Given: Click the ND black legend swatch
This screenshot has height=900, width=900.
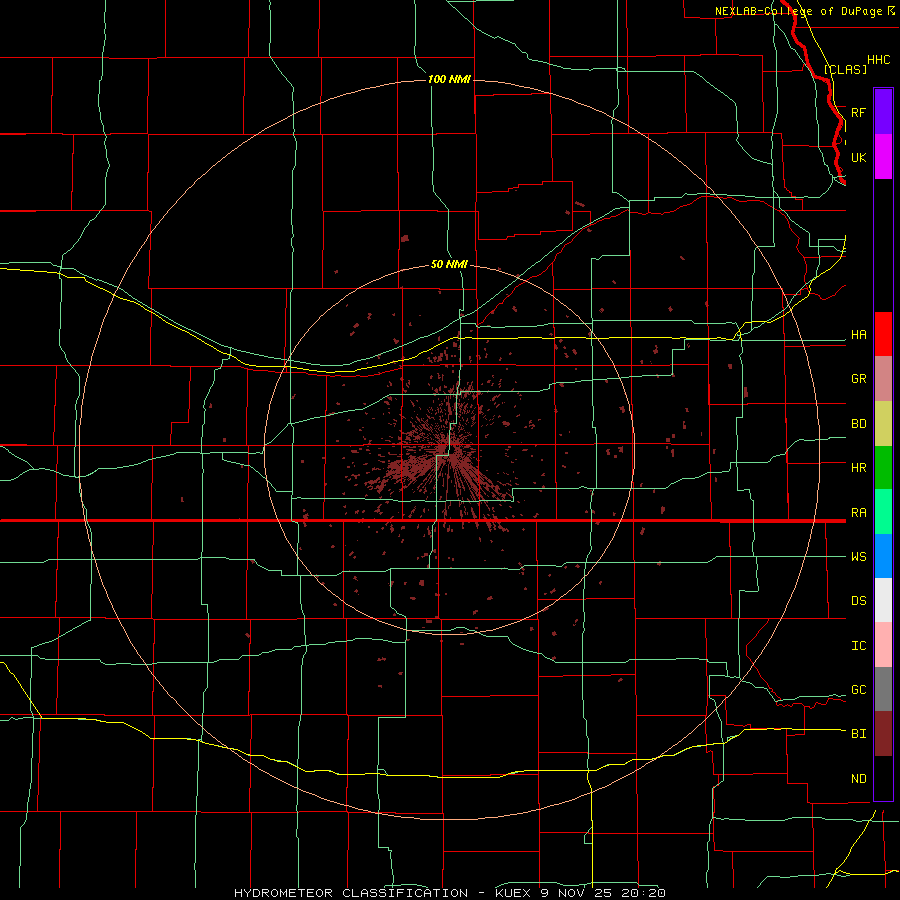Looking at the screenshot, I should tap(883, 778).
